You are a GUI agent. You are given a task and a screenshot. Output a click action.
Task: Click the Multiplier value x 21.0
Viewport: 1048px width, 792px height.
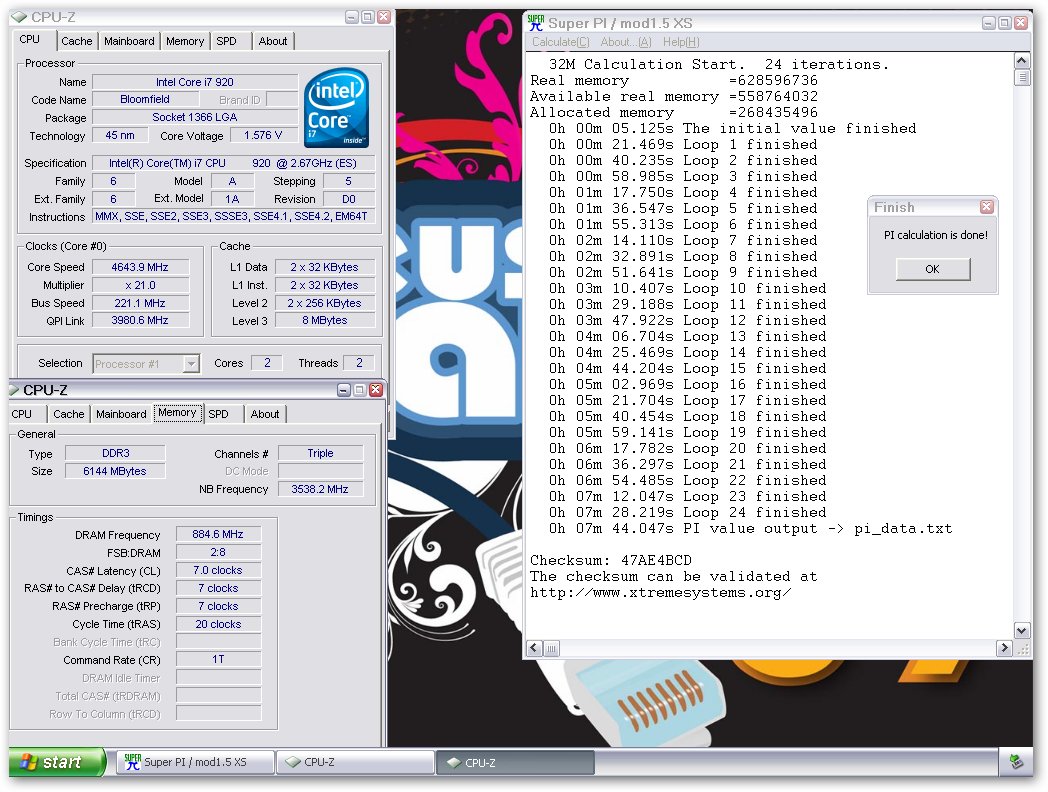tap(140, 285)
